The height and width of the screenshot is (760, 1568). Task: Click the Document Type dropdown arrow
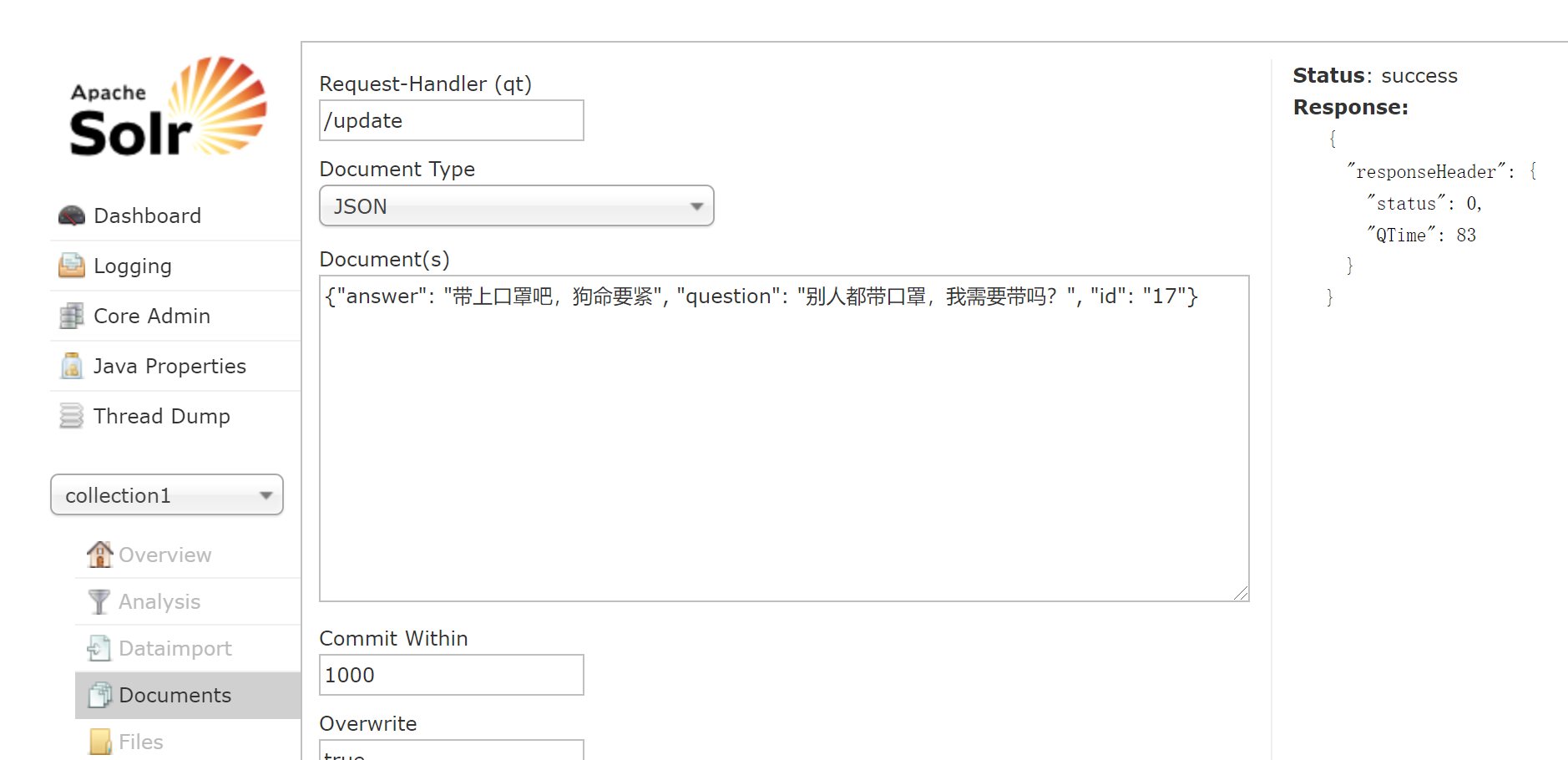coord(697,205)
